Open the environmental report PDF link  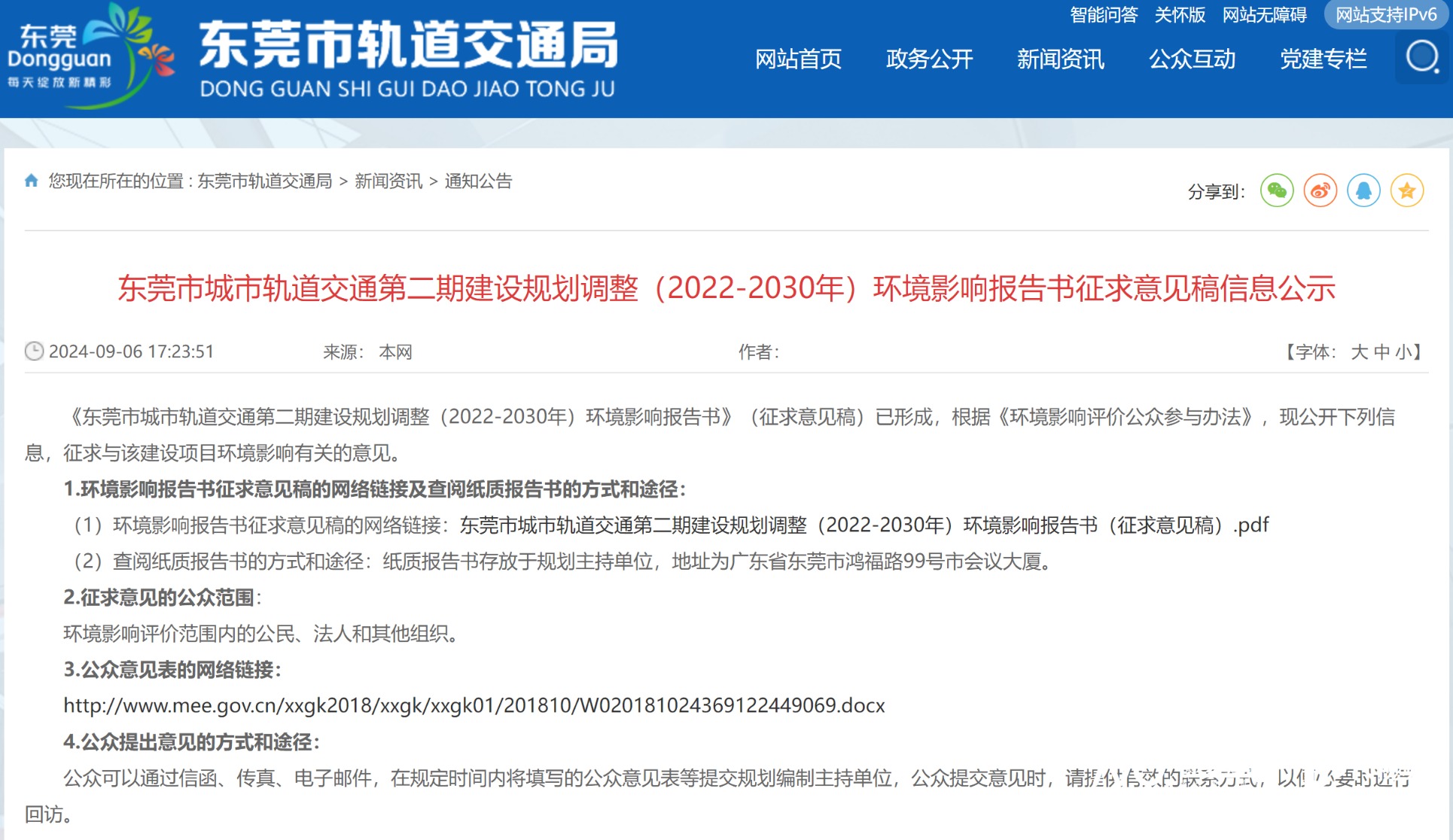(864, 525)
